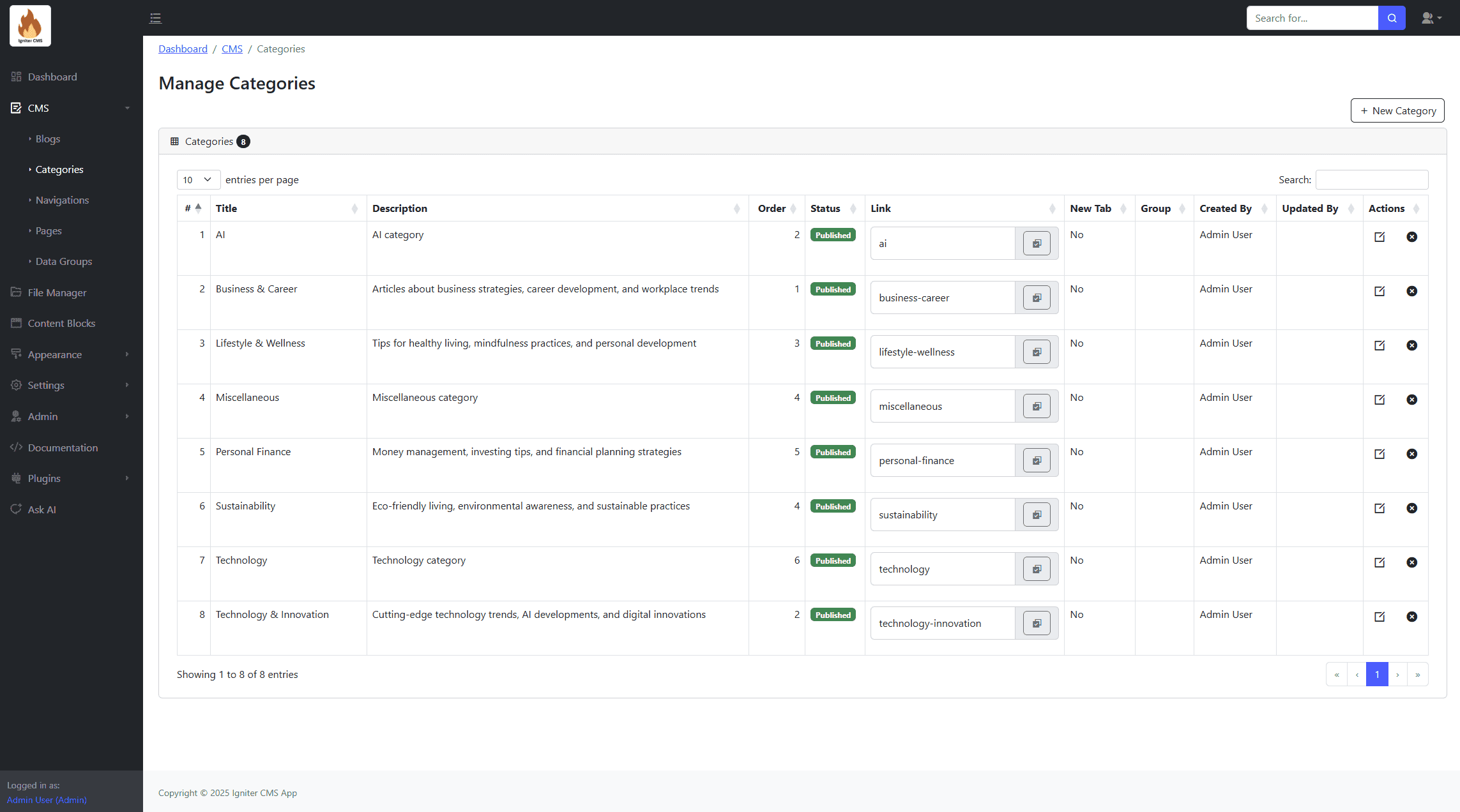Copy the business-career link

pyautogui.click(x=1036, y=297)
